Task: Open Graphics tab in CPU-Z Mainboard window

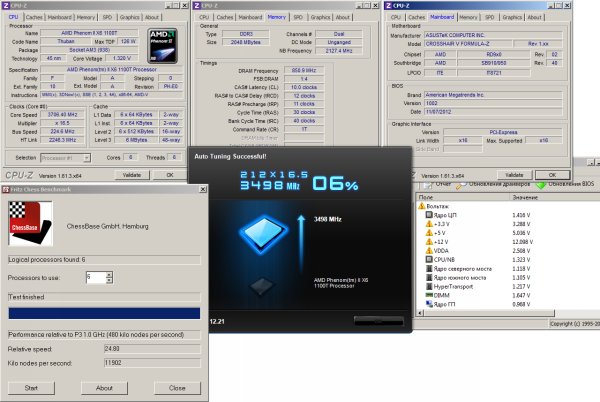Action: coord(512,17)
